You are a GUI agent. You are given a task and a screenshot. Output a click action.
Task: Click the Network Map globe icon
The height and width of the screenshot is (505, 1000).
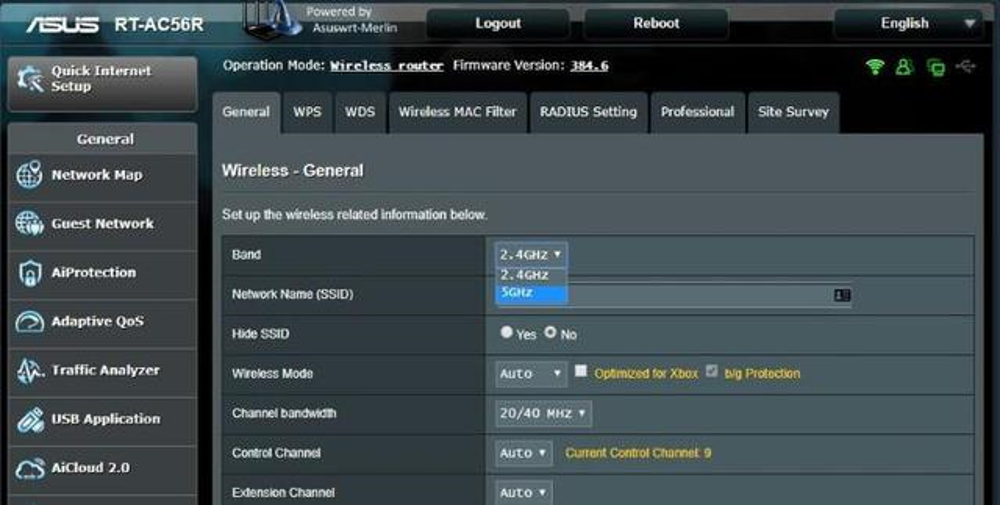point(29,175)
